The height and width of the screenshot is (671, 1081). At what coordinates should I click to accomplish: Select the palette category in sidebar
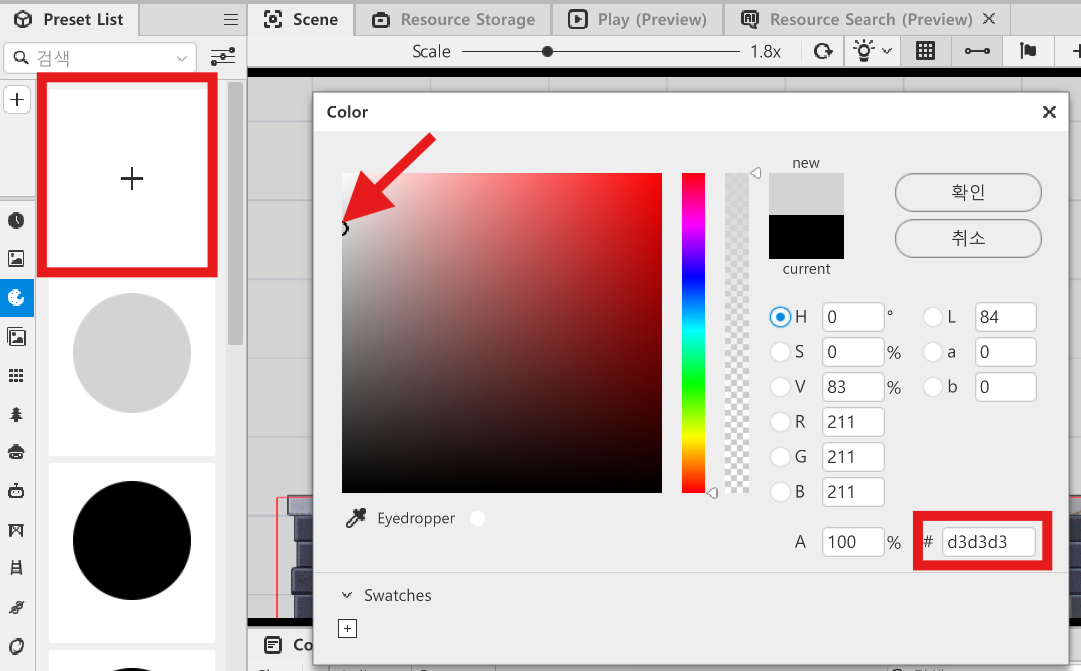click(x=16, y=297)
